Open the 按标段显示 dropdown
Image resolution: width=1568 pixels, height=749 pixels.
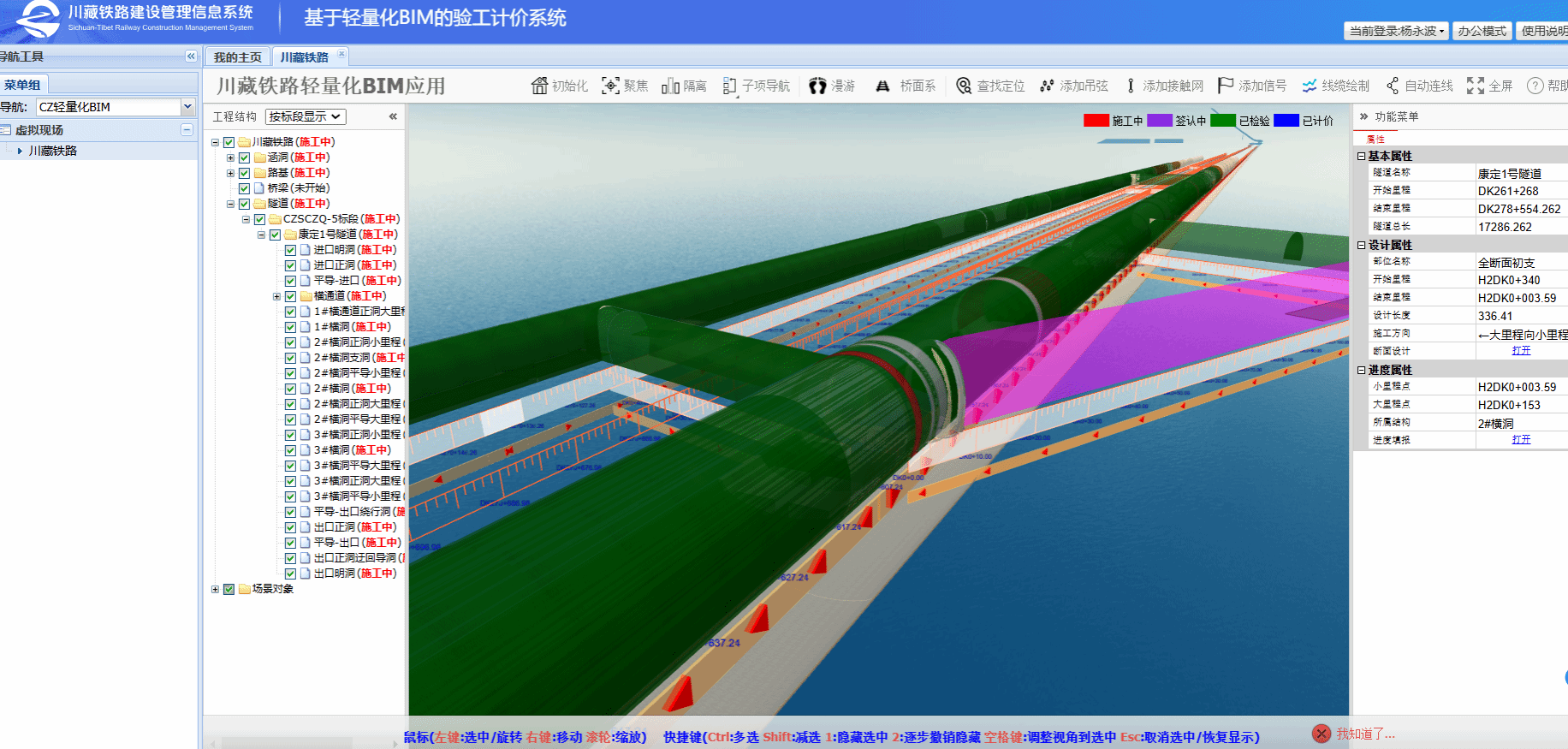[x=305, y=116]
